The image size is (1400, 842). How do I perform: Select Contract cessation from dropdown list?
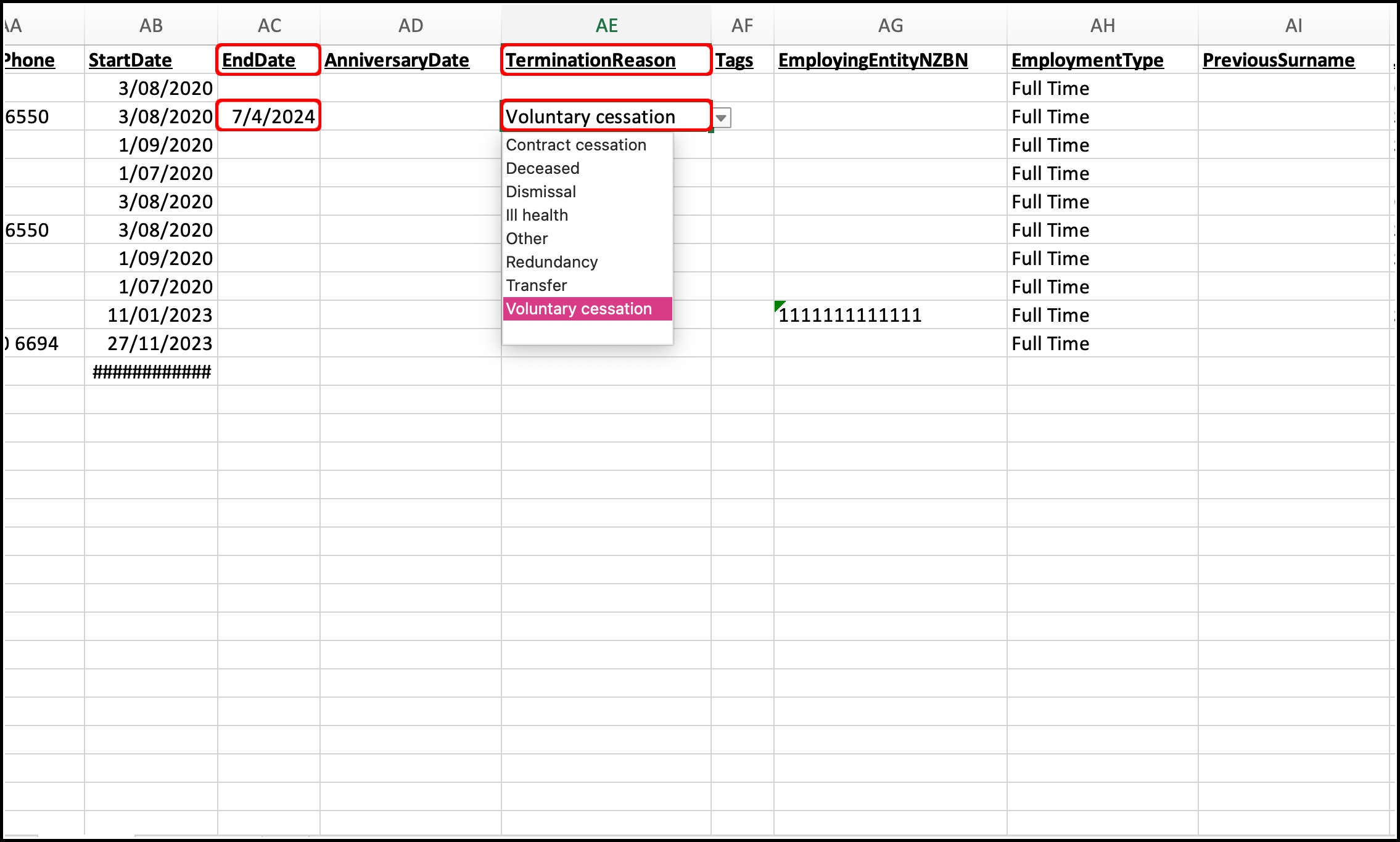(575, 145)
